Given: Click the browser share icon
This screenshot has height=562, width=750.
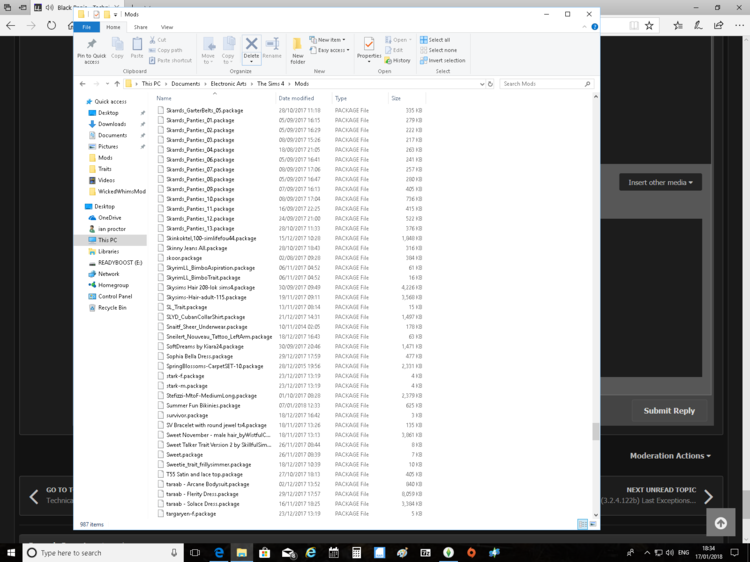Looking at the screenshot, I should (718, 25).
